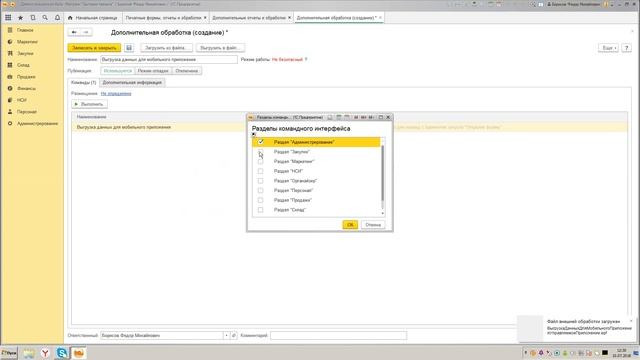This screenshot has height=360, width=640.
Task: Open Favorites star icon
Action: click(20, 18)
